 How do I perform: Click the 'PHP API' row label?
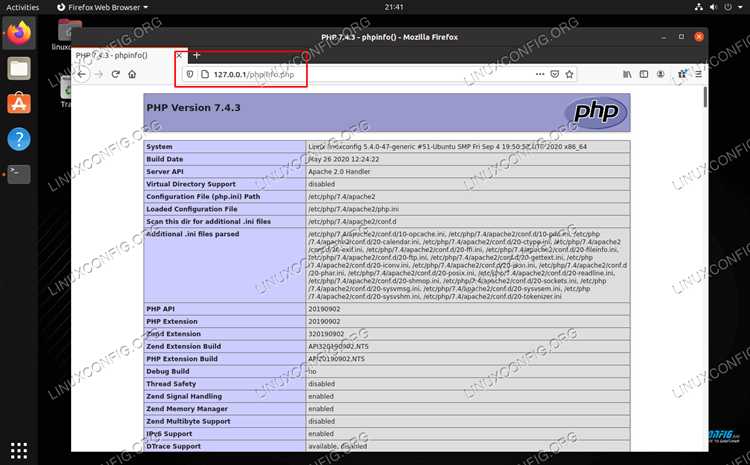160,309
